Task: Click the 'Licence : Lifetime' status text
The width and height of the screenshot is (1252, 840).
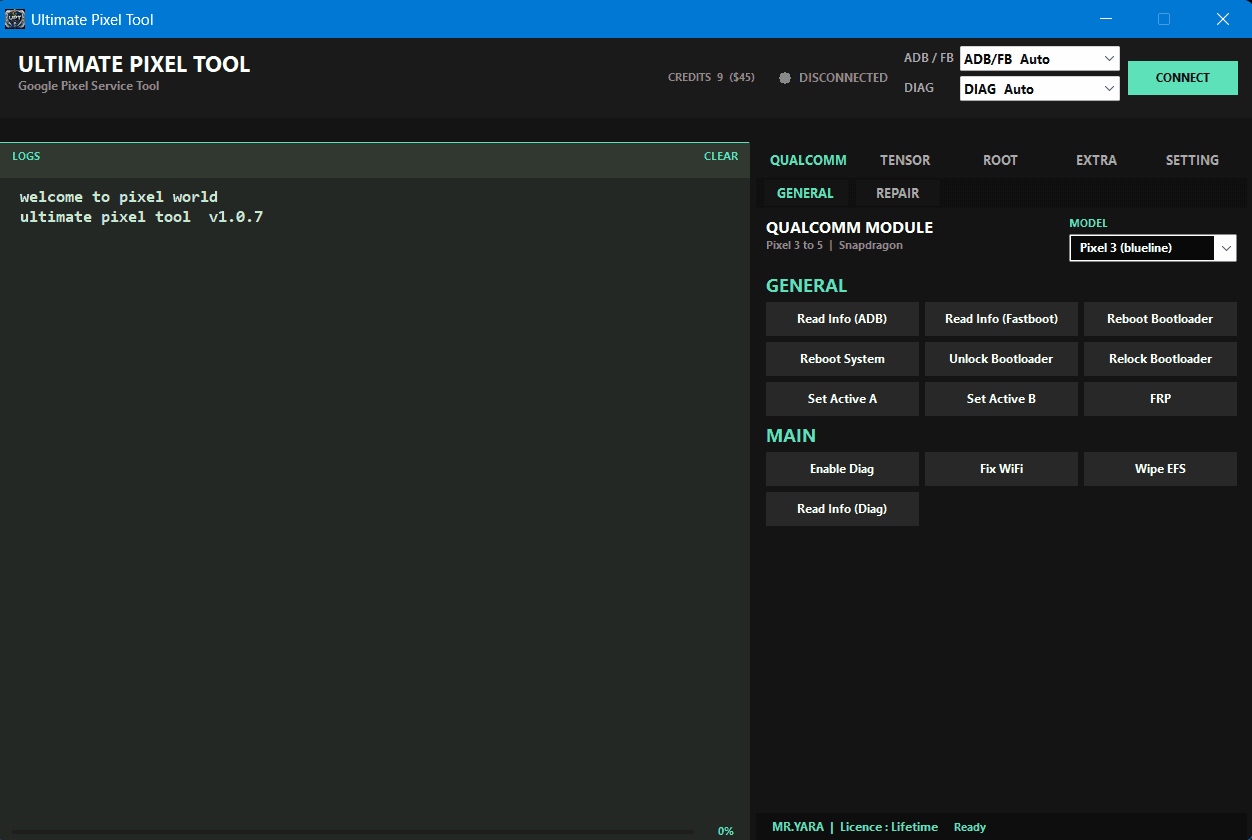Action: click(889, 827)
